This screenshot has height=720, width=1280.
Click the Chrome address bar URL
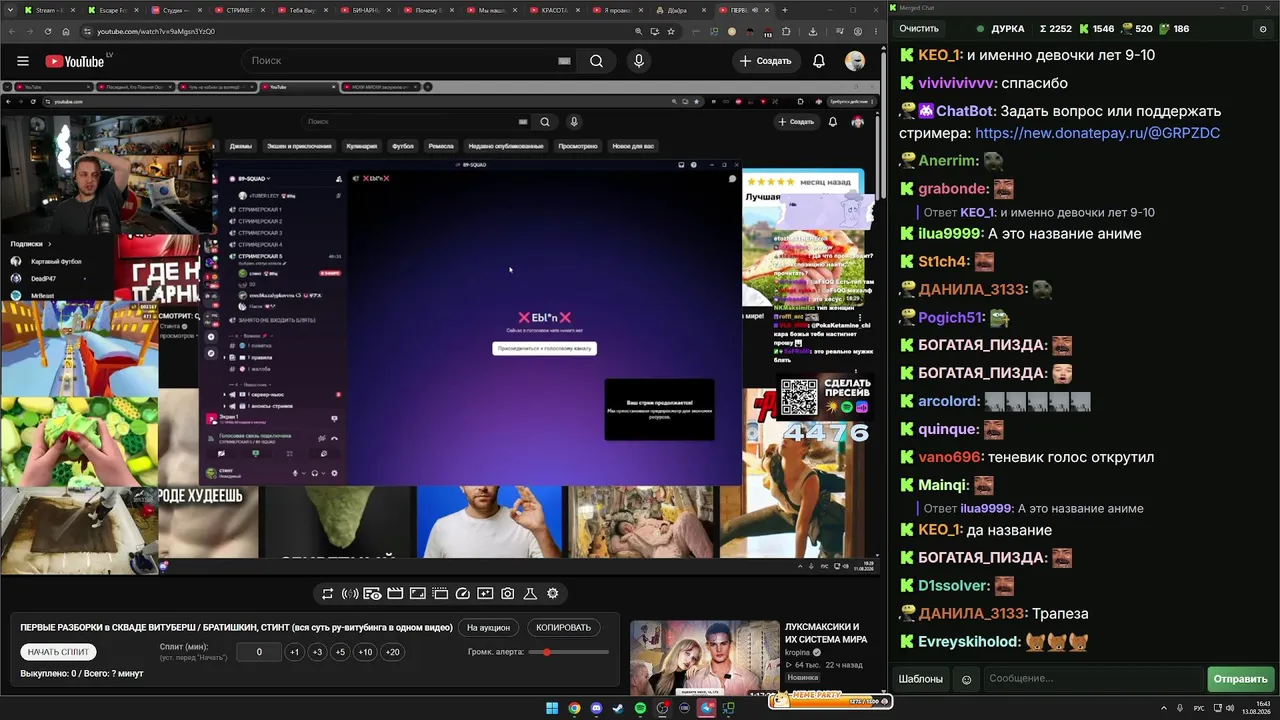pos(156,31)
